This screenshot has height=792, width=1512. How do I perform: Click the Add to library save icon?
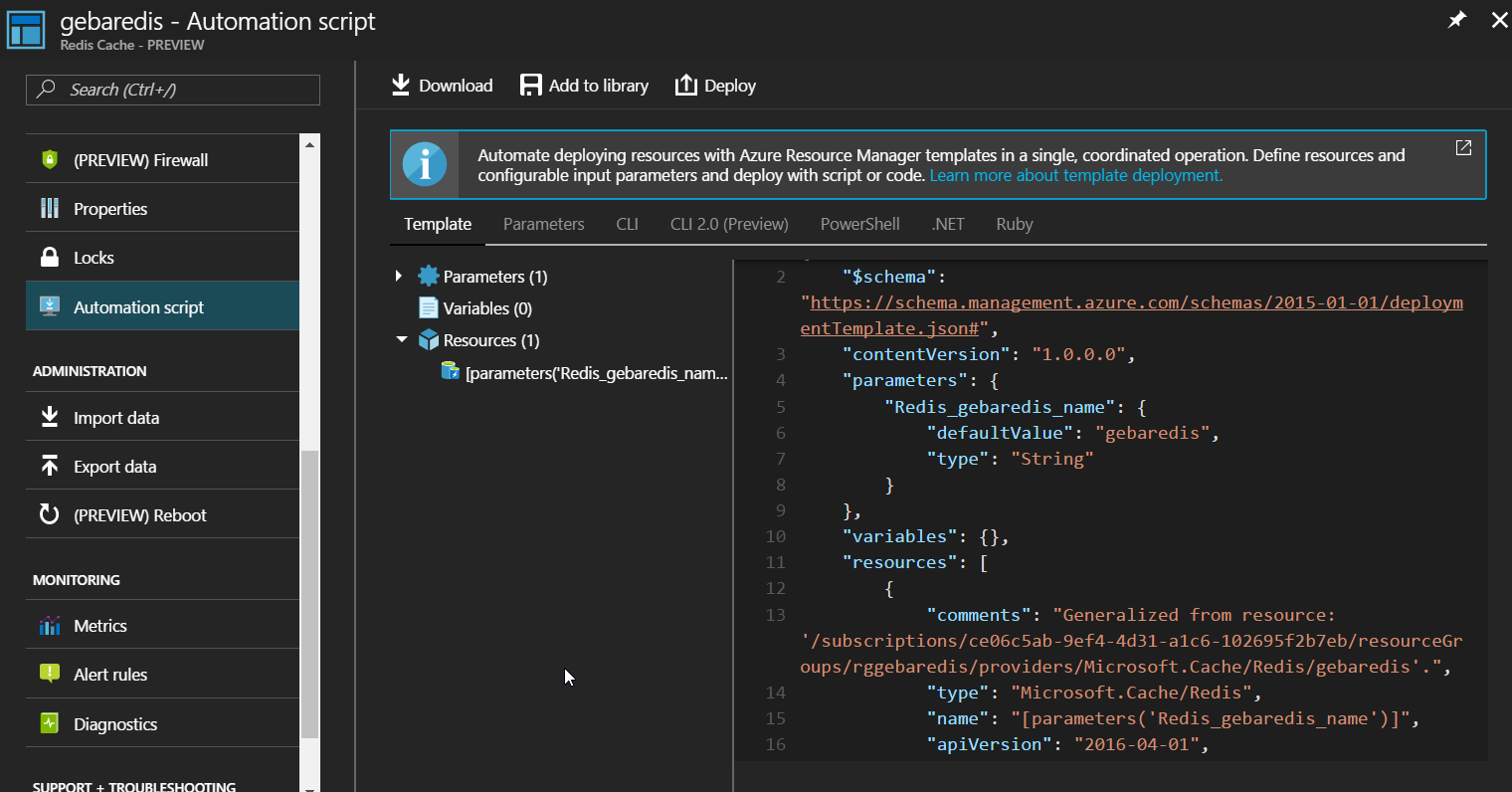point(531,86)
